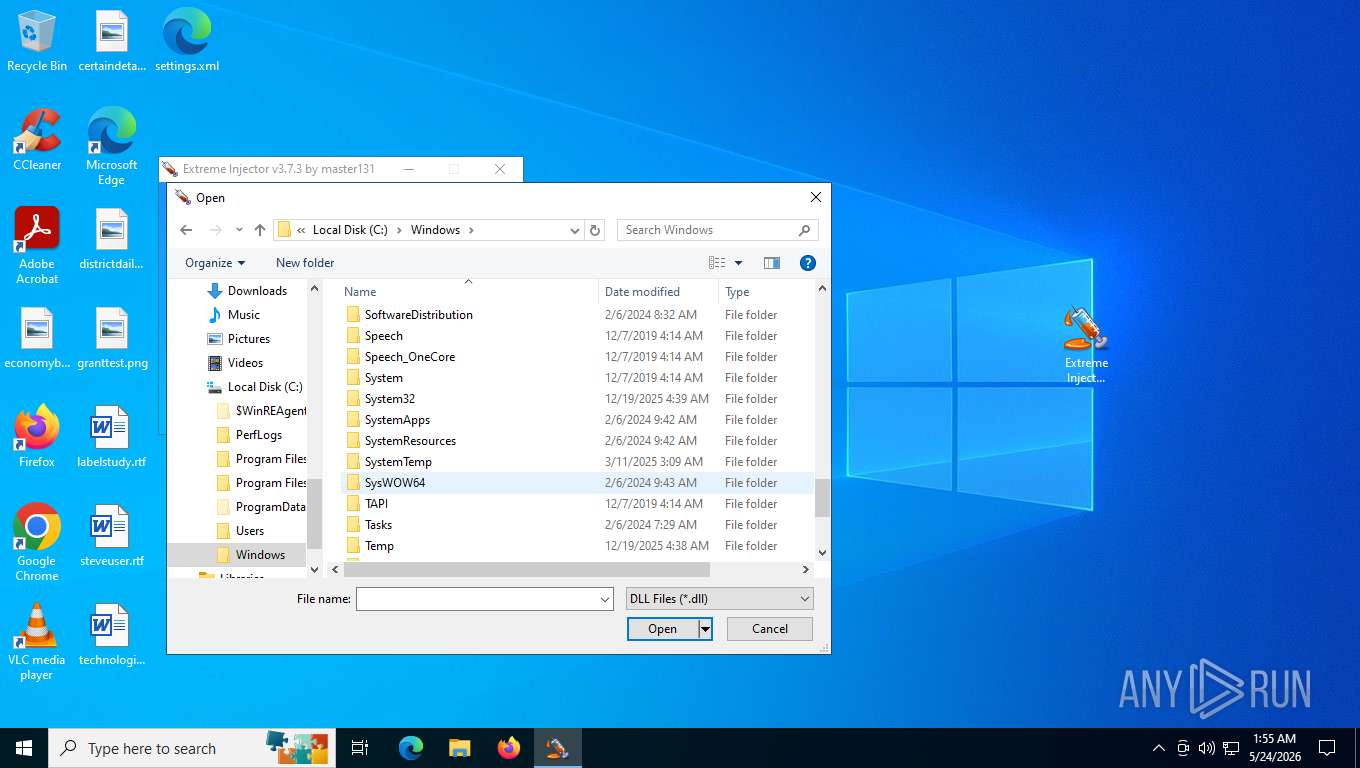Screen dimensions: 1360x768
Task: Select the Microsoft Edge desktop shortcut
Action: pyautogui.click(x=111, y=146)
